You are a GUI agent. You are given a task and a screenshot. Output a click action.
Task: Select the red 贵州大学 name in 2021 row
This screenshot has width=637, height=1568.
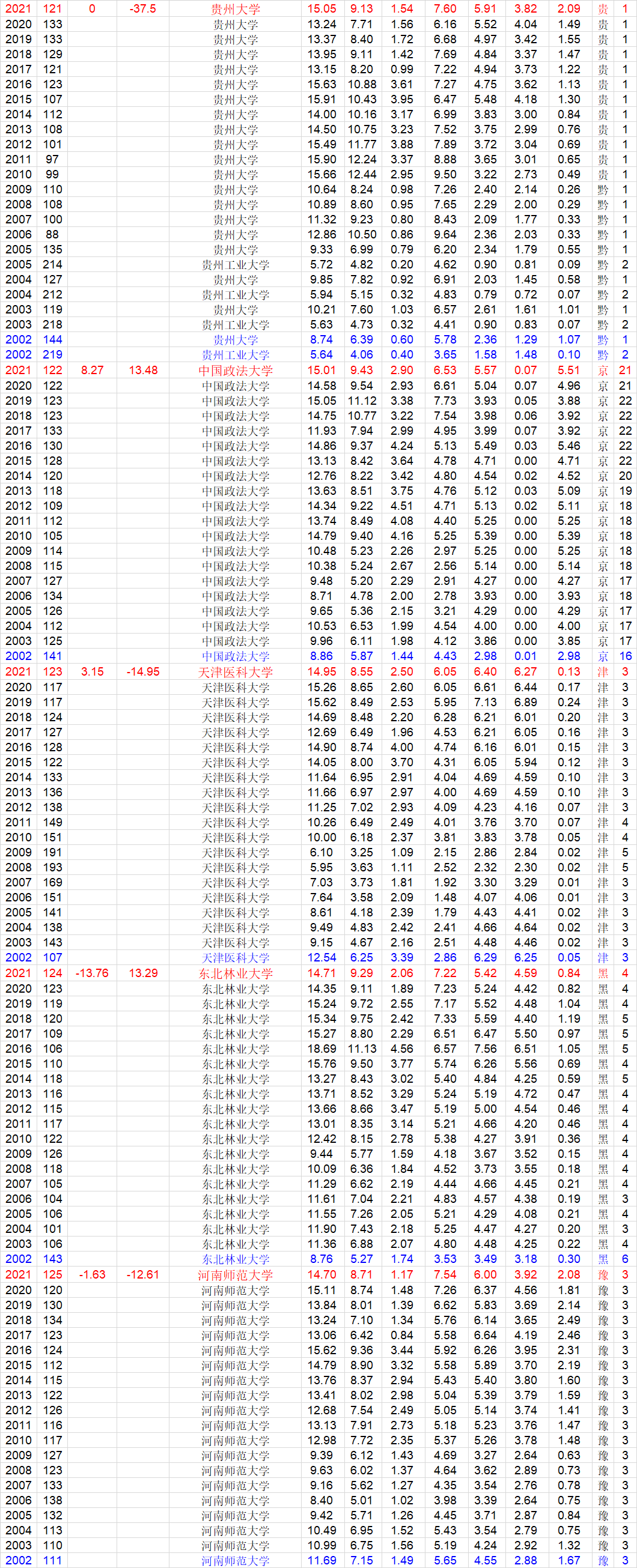coord(235,9)
